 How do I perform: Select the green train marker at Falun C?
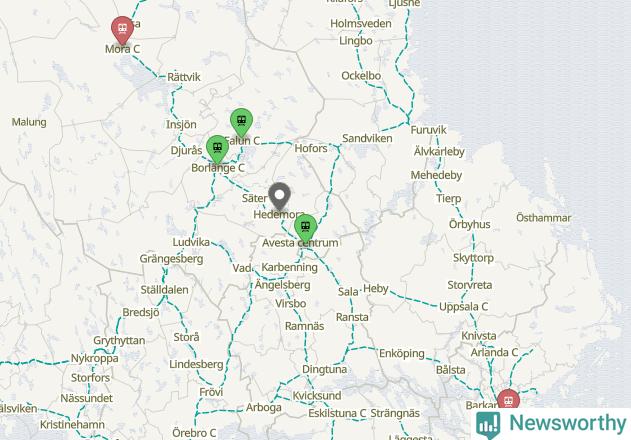(x=241, y=122)
